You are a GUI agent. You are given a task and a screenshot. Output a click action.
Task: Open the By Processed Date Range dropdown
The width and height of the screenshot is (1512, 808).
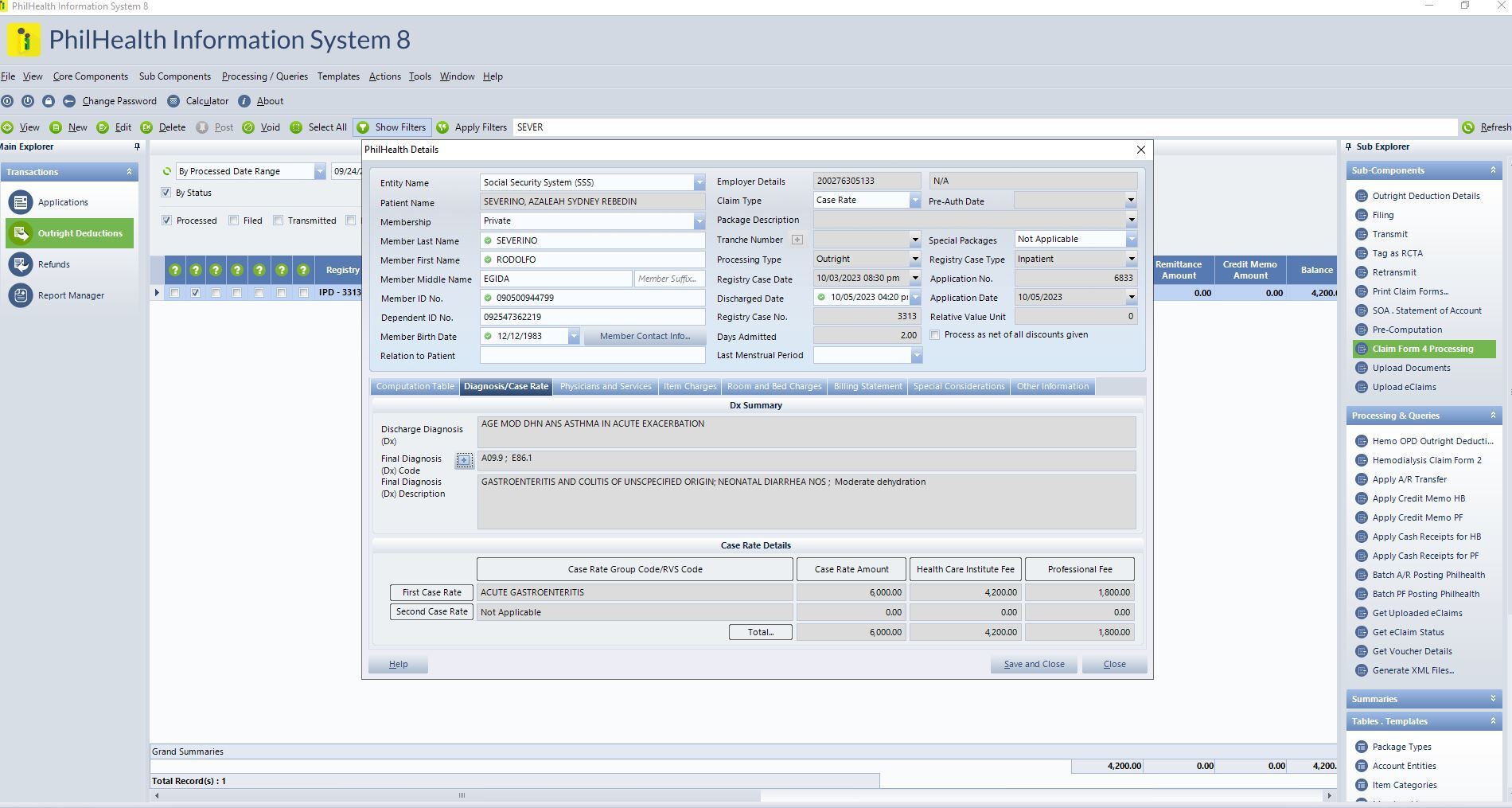(319, 171)
